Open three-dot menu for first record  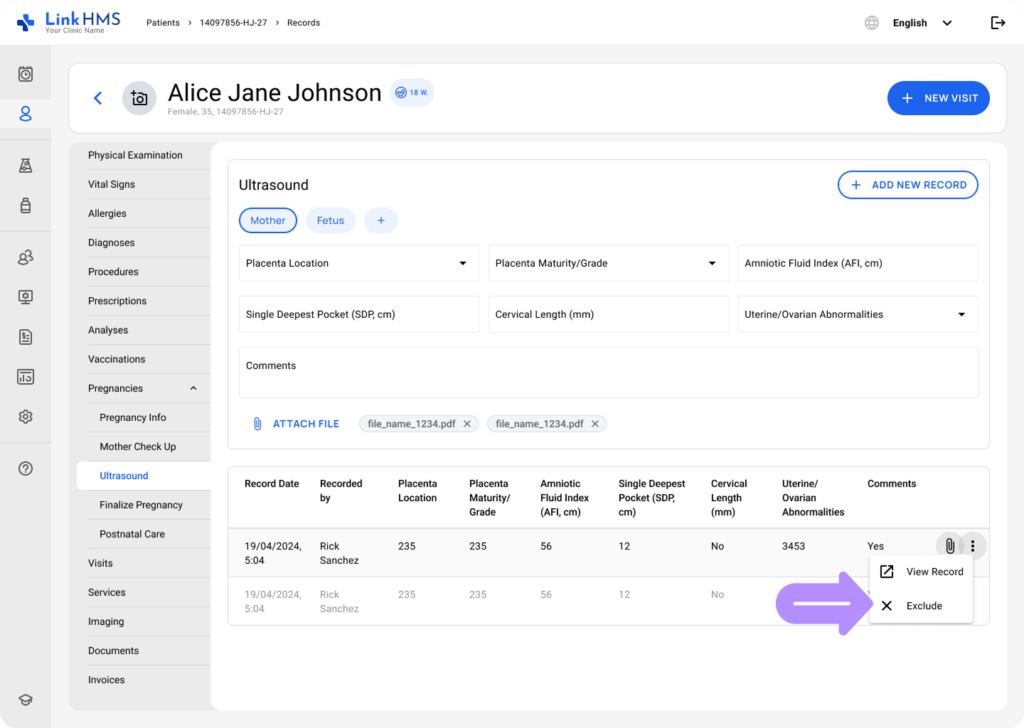point(972,546)
